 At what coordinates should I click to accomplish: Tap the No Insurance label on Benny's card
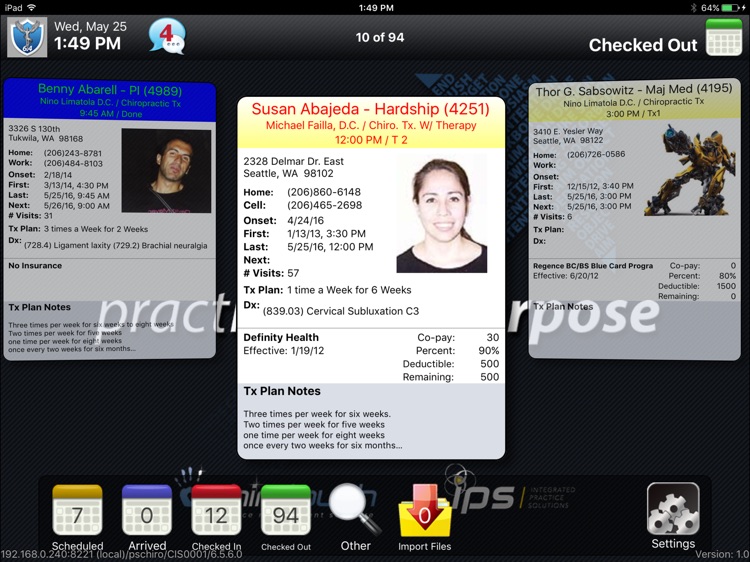(x=35, y=265)
